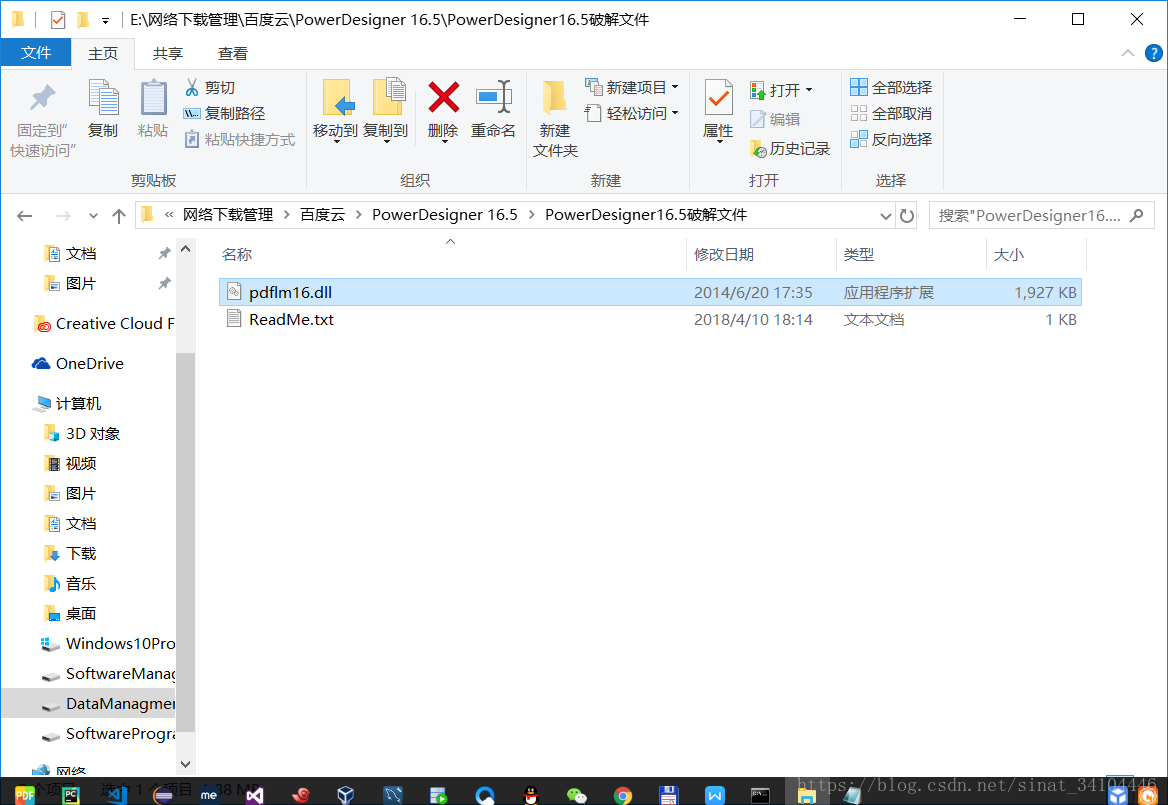Click the History (历史记录) button
Screen dimensions: 1168x805
point(790,149)
